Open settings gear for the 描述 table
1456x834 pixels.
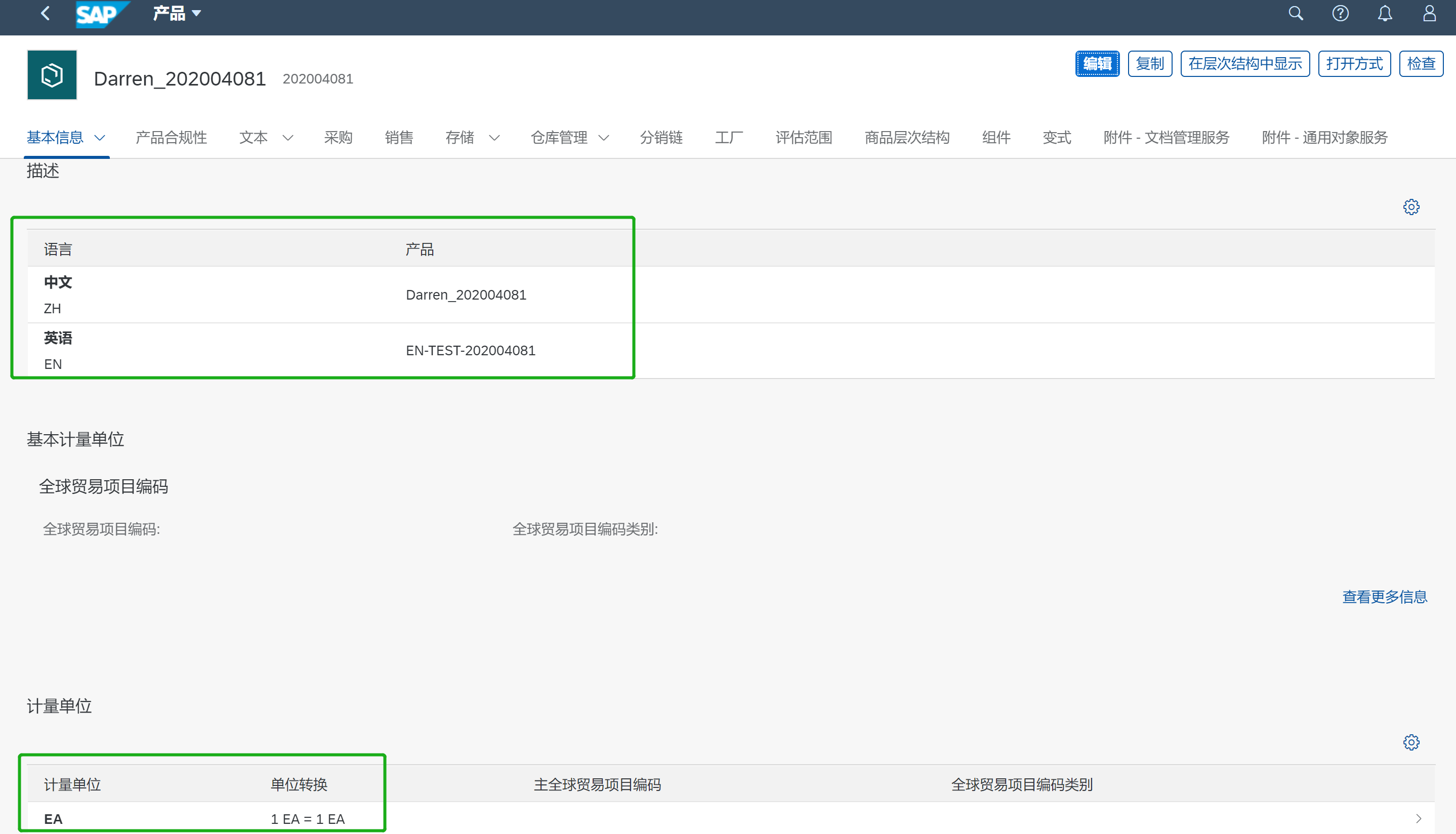(1411, 207)
